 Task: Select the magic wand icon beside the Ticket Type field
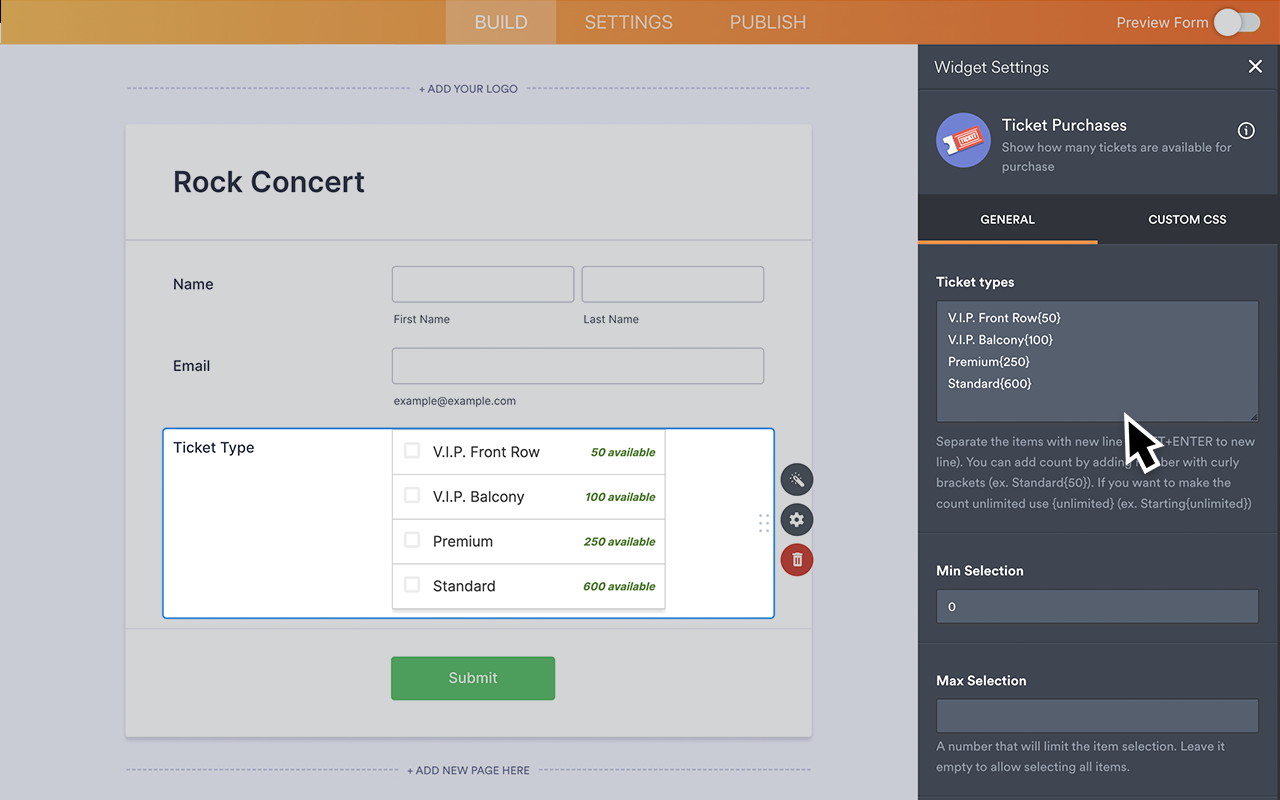[797, 479]
